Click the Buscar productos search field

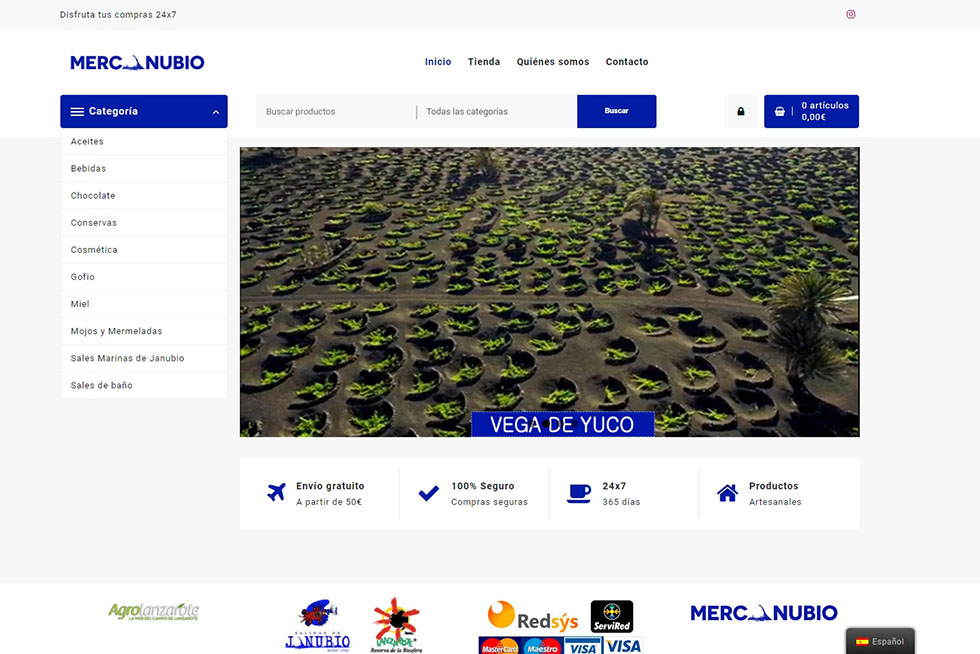pos(335,112)
